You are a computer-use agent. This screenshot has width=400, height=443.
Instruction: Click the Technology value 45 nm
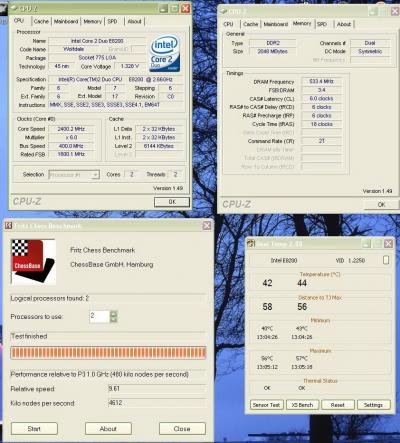coord(62,66)
